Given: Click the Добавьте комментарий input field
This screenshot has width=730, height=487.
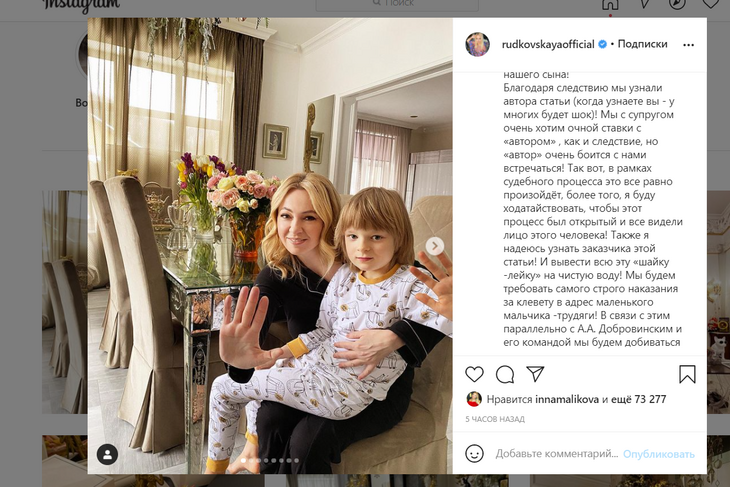Looking at the screenshot, I should [x=556, y=453].
